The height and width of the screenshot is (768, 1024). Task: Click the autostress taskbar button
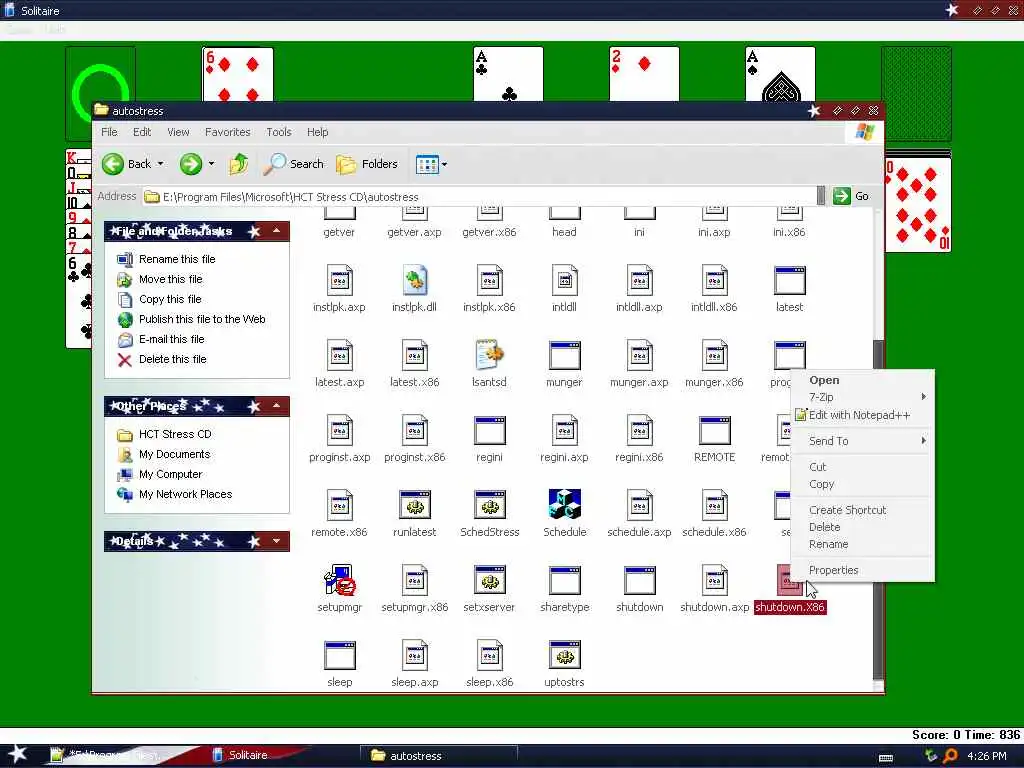pos(439,756)
